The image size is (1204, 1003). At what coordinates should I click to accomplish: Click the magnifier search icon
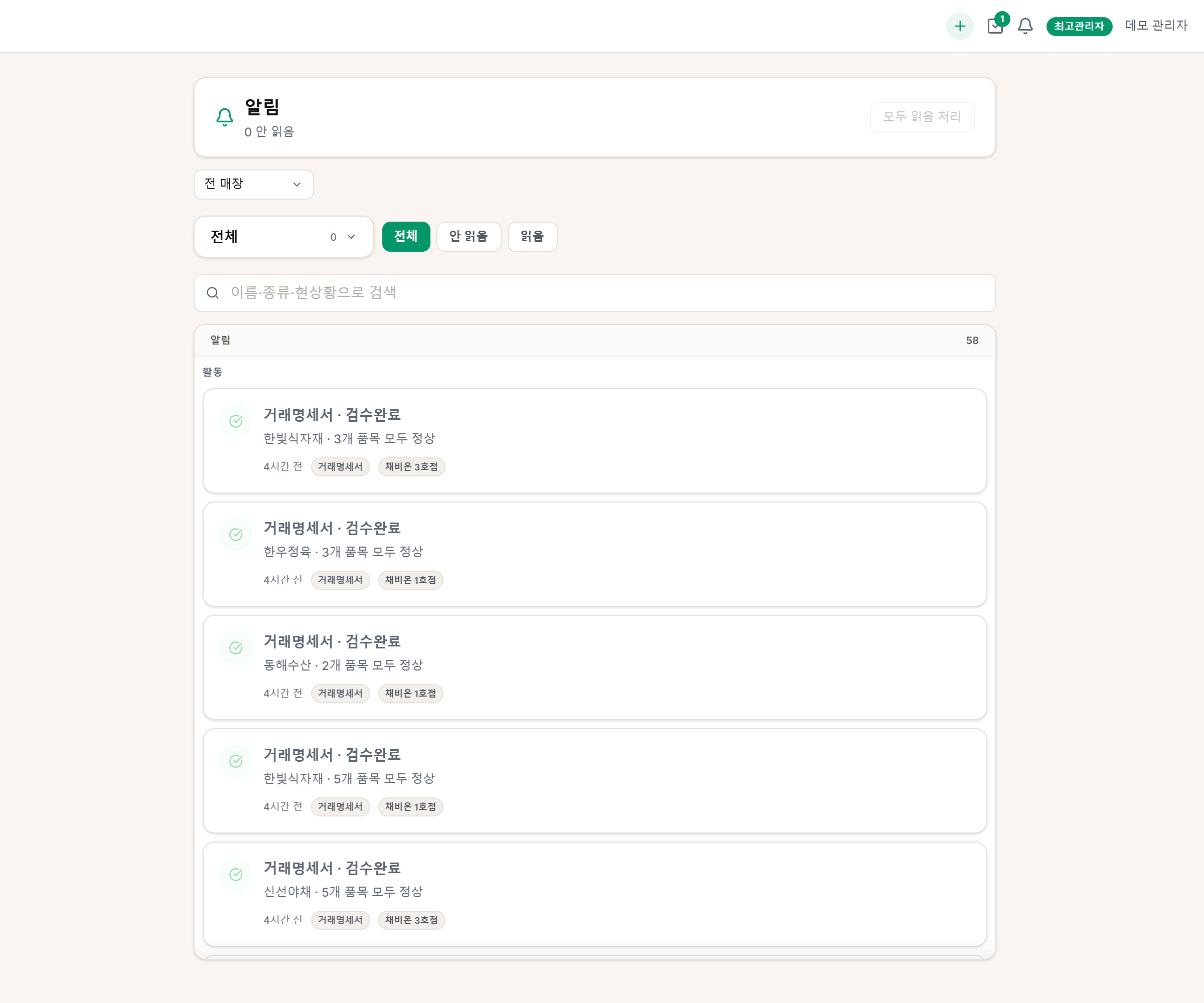[213, 293]
